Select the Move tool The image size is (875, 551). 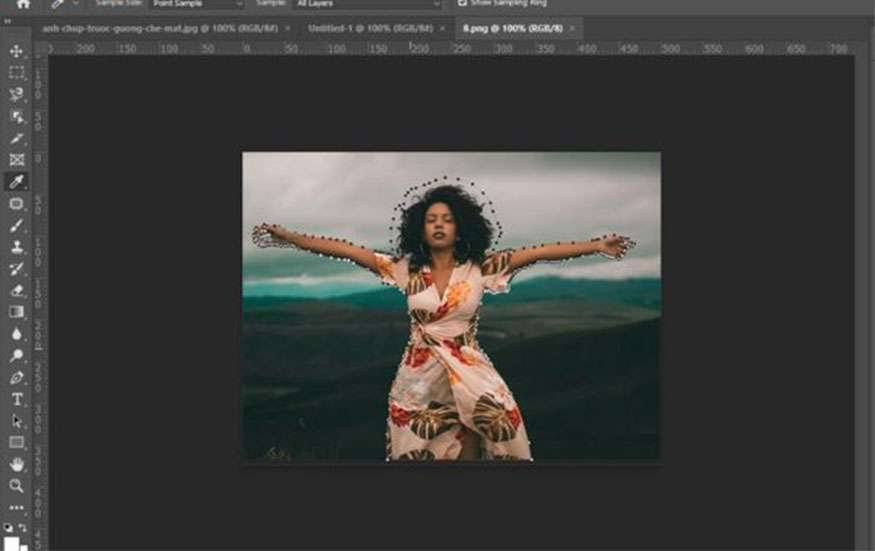point(16,51)
